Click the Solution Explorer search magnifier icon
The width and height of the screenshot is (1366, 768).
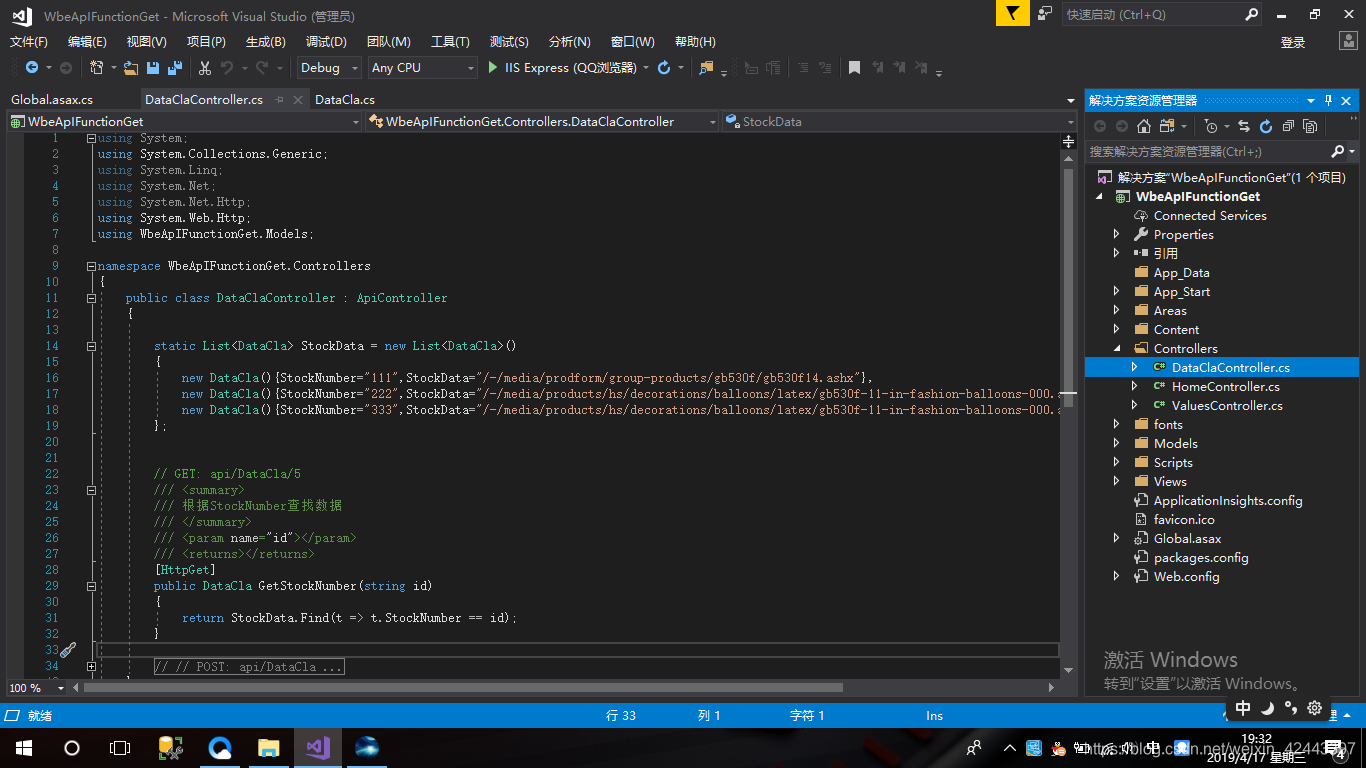(x=1338, y=151)
